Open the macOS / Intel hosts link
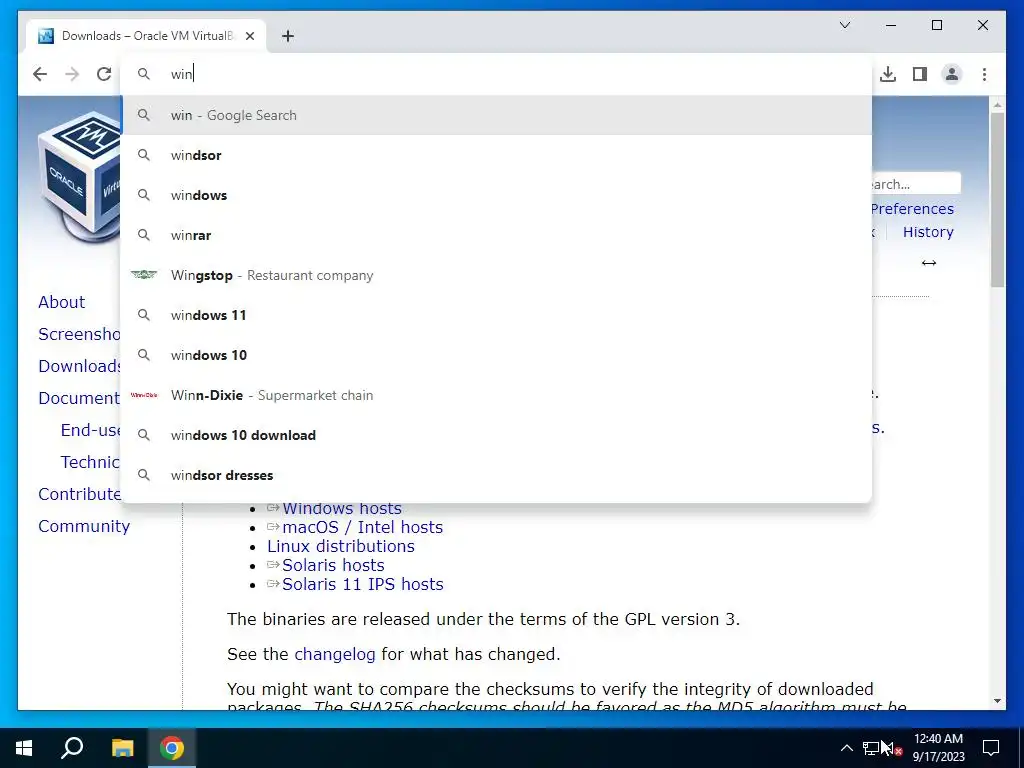The image size is (1024, 768). point(362,527)
